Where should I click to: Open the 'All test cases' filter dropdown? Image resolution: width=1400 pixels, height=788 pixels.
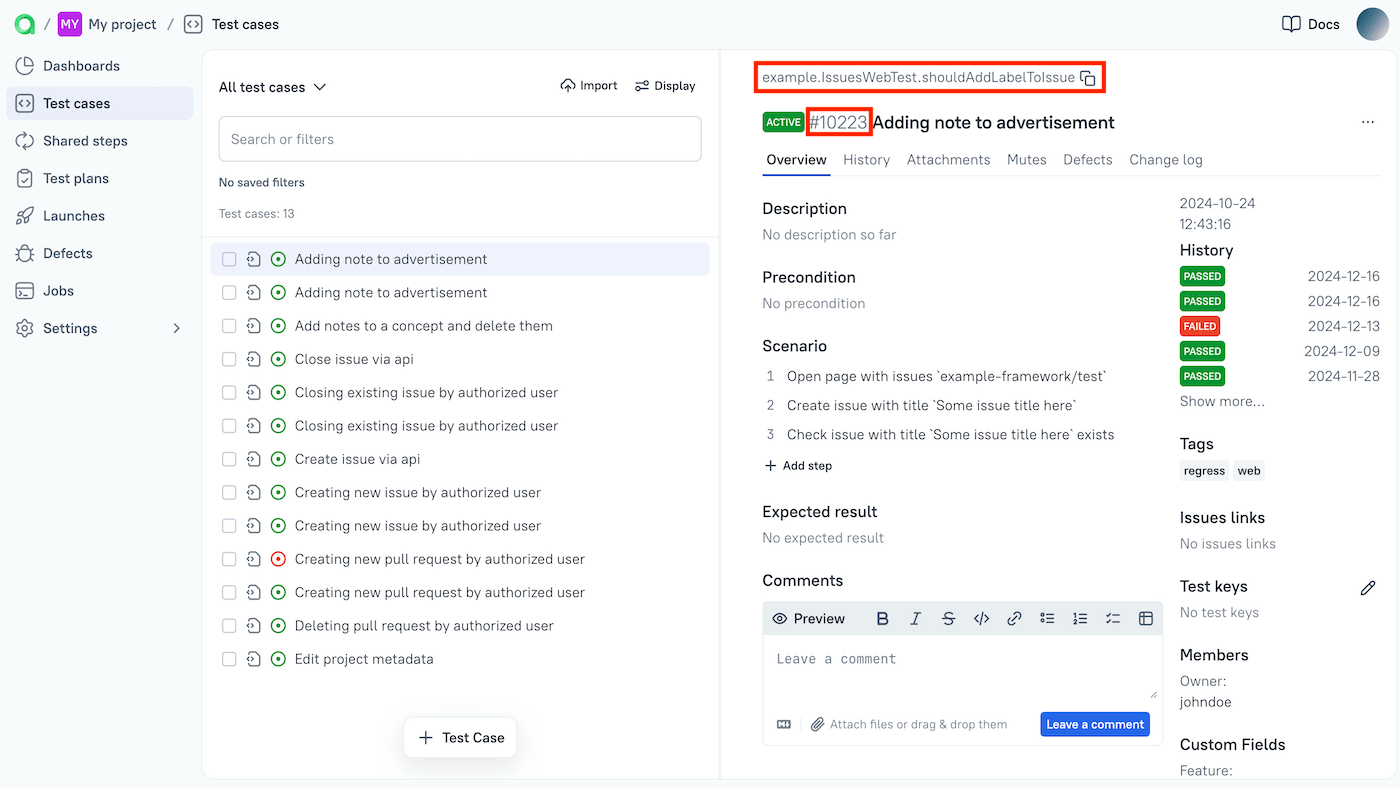272,87
